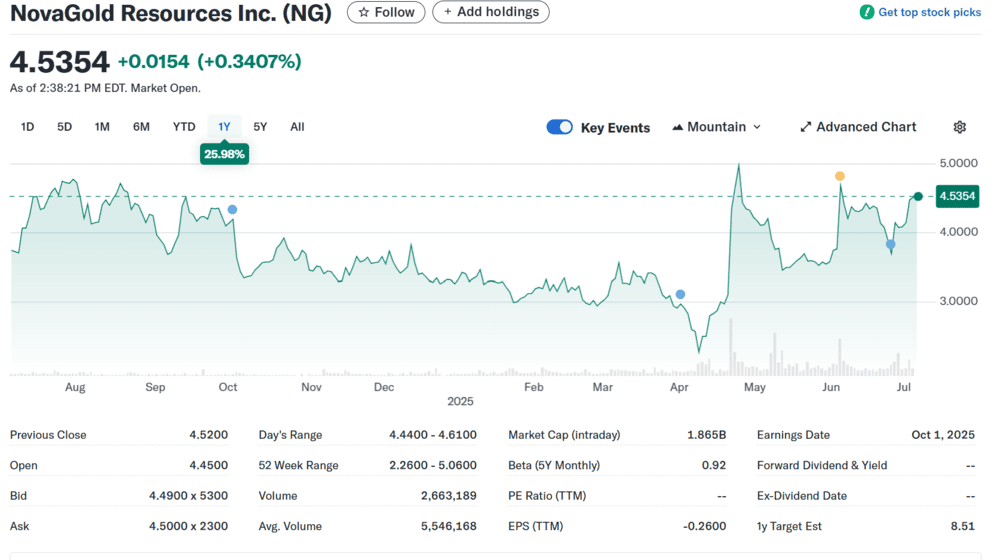Open the Mountain chart type dropdown

point(717,127)
